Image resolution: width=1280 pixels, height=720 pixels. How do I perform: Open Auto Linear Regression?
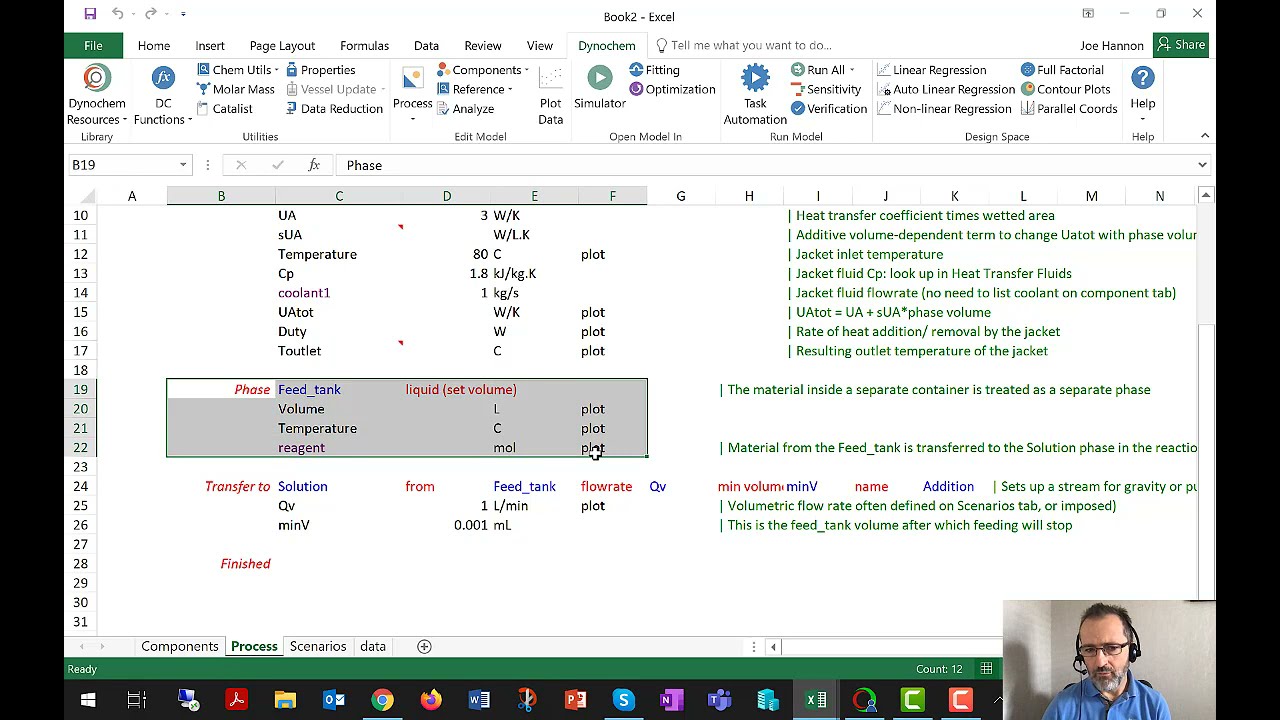[x=946, y=89]
